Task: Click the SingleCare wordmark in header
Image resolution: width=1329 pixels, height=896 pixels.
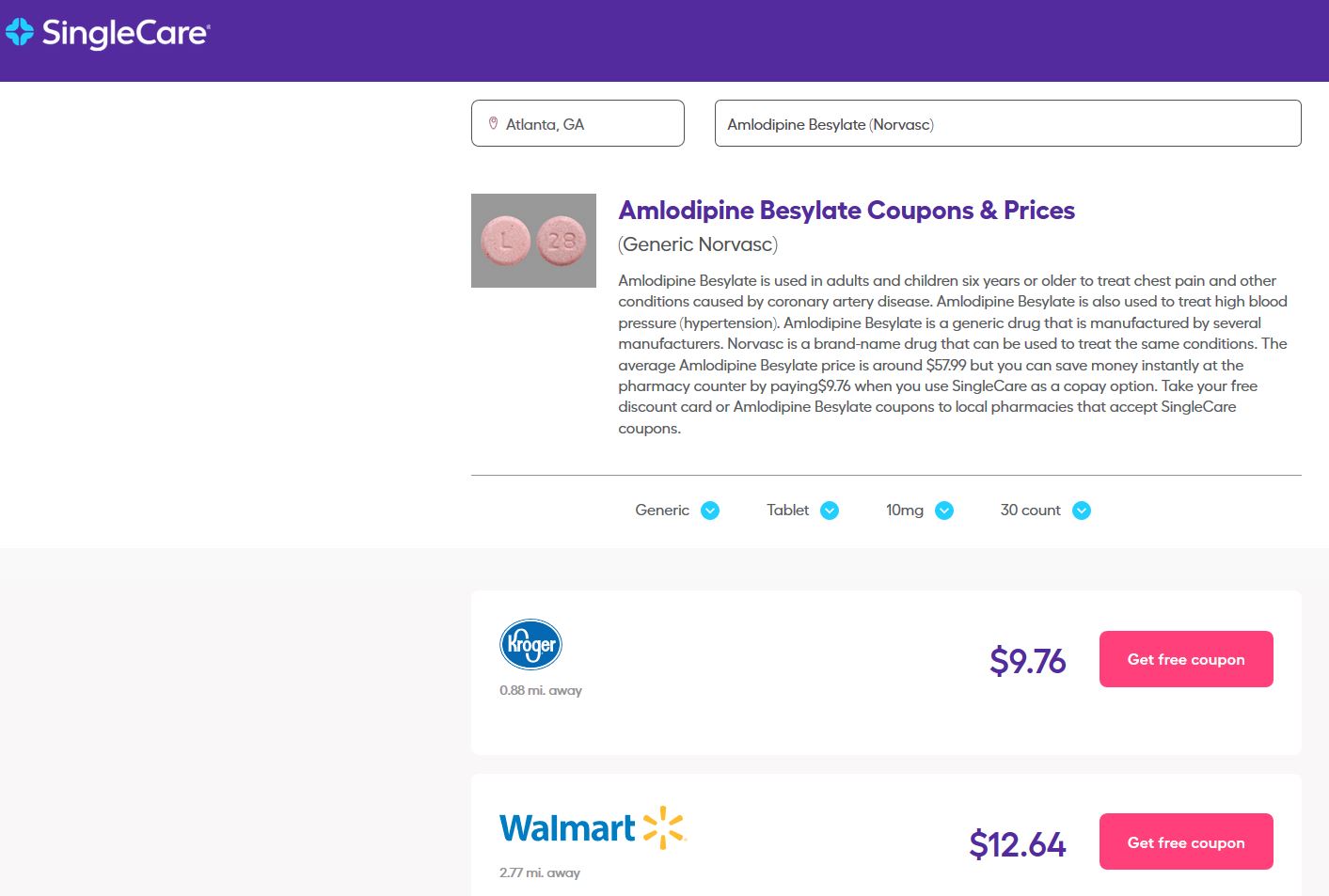Action: coord(125,33)
